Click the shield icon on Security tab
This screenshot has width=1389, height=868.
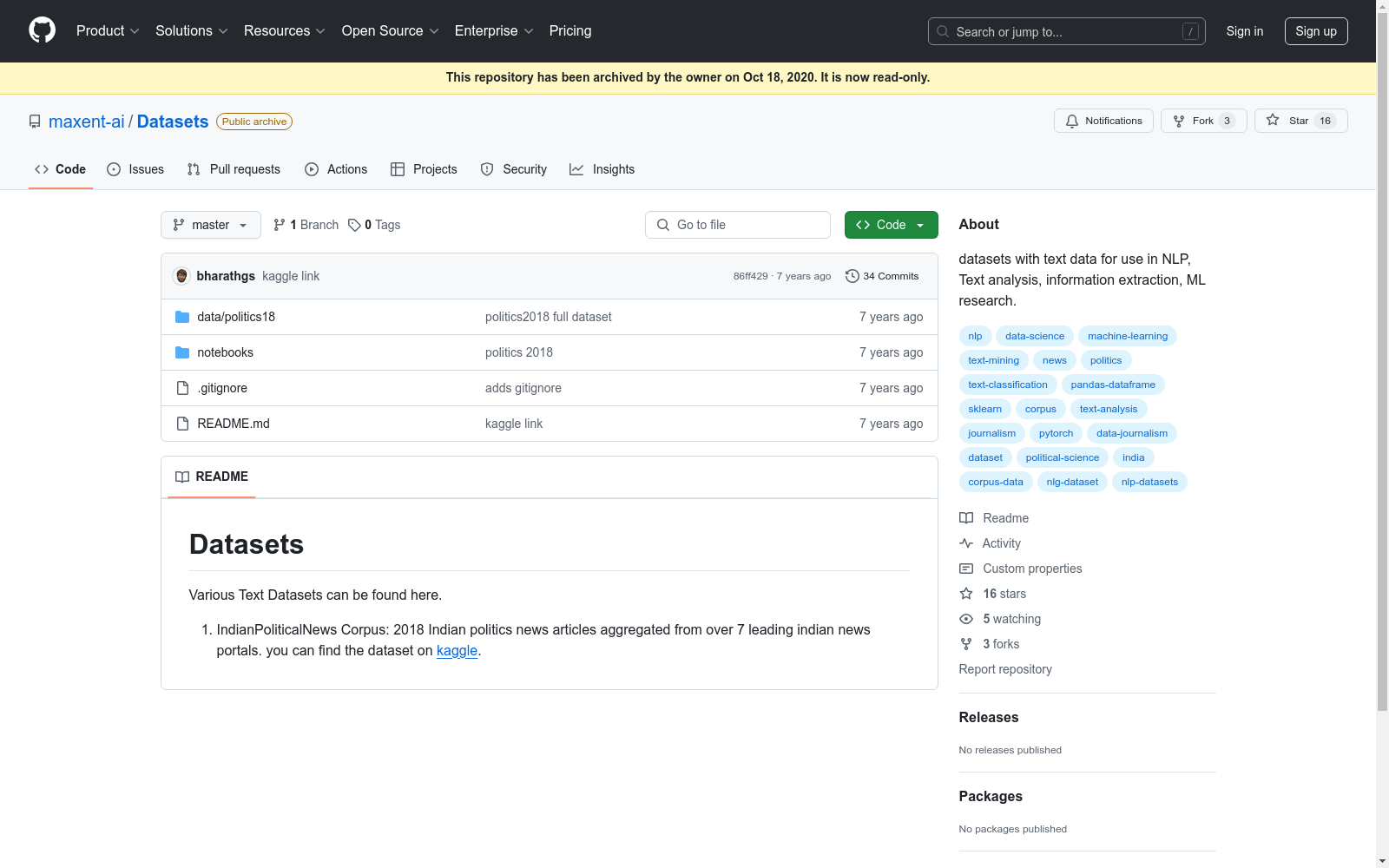(x=487, y=169)
